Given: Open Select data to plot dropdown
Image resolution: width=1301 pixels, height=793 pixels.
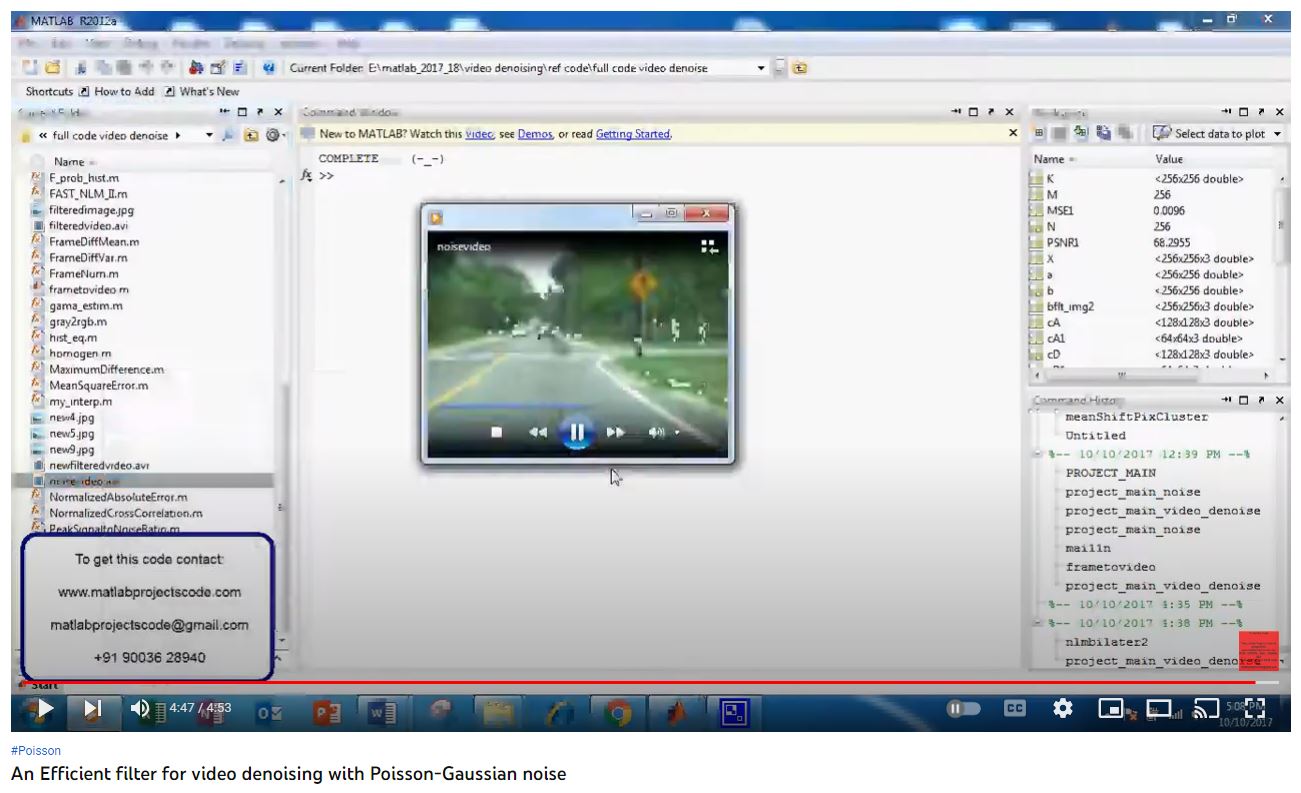Looking at the screenshot, I should click(x=1217, y=134).
